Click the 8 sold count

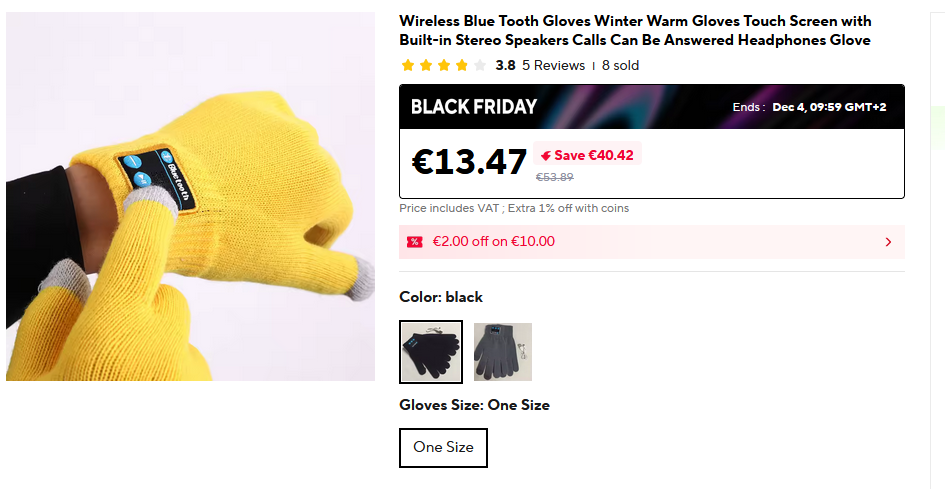pyautogui.click(x=620, y=66)
